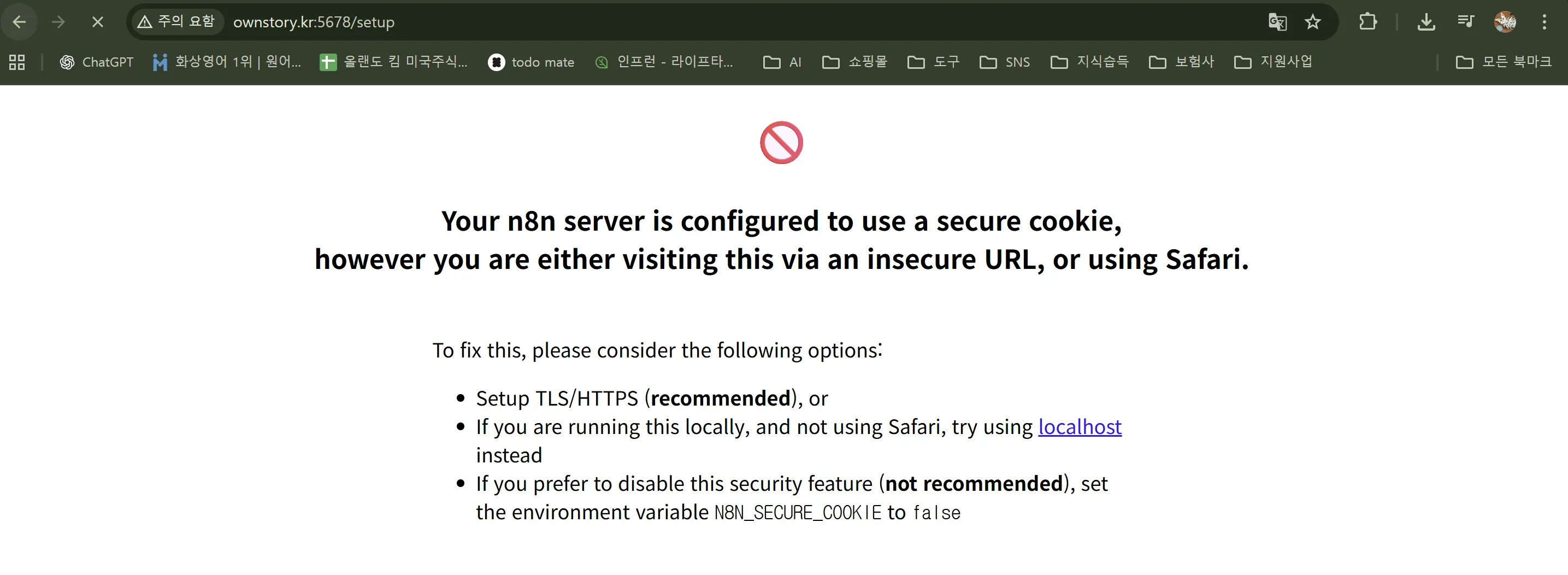Image resolution: width=1568 pixels, height=575 pixels.
Task: Open the apps grid shortcut
Action: tap(17, 62)
